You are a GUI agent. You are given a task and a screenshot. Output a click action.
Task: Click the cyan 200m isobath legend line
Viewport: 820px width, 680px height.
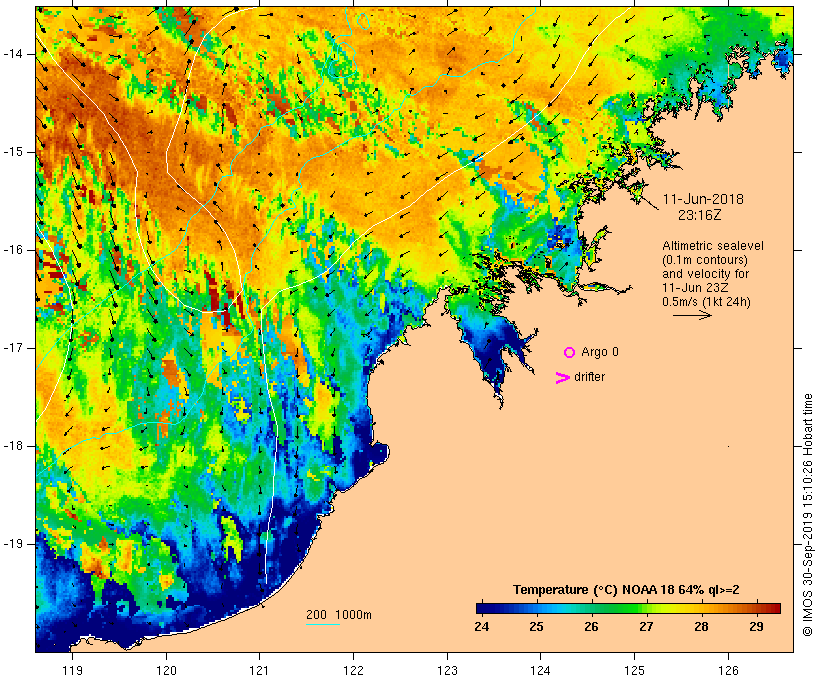(323, 624)
